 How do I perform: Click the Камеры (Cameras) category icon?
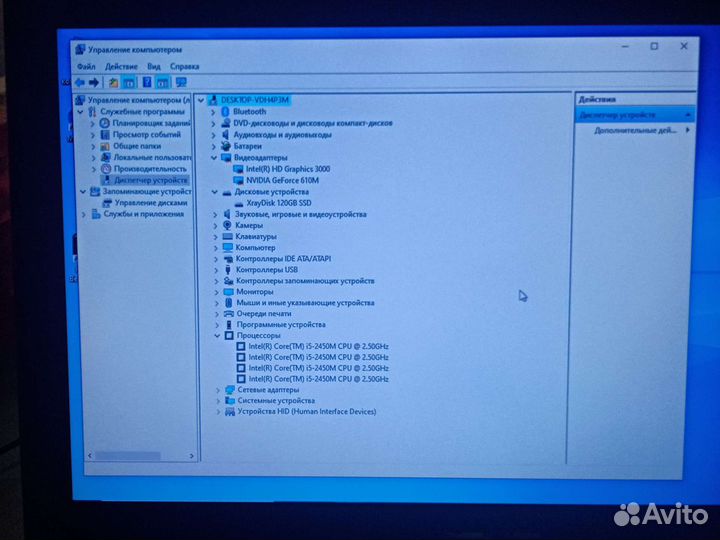(227, 225)
